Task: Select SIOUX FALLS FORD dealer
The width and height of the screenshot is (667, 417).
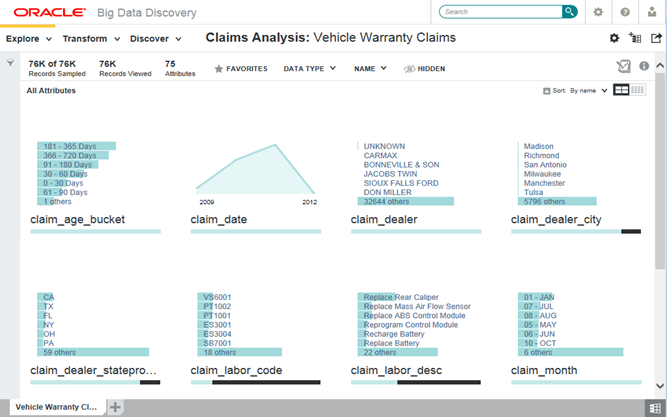Action: click(401, 183)
